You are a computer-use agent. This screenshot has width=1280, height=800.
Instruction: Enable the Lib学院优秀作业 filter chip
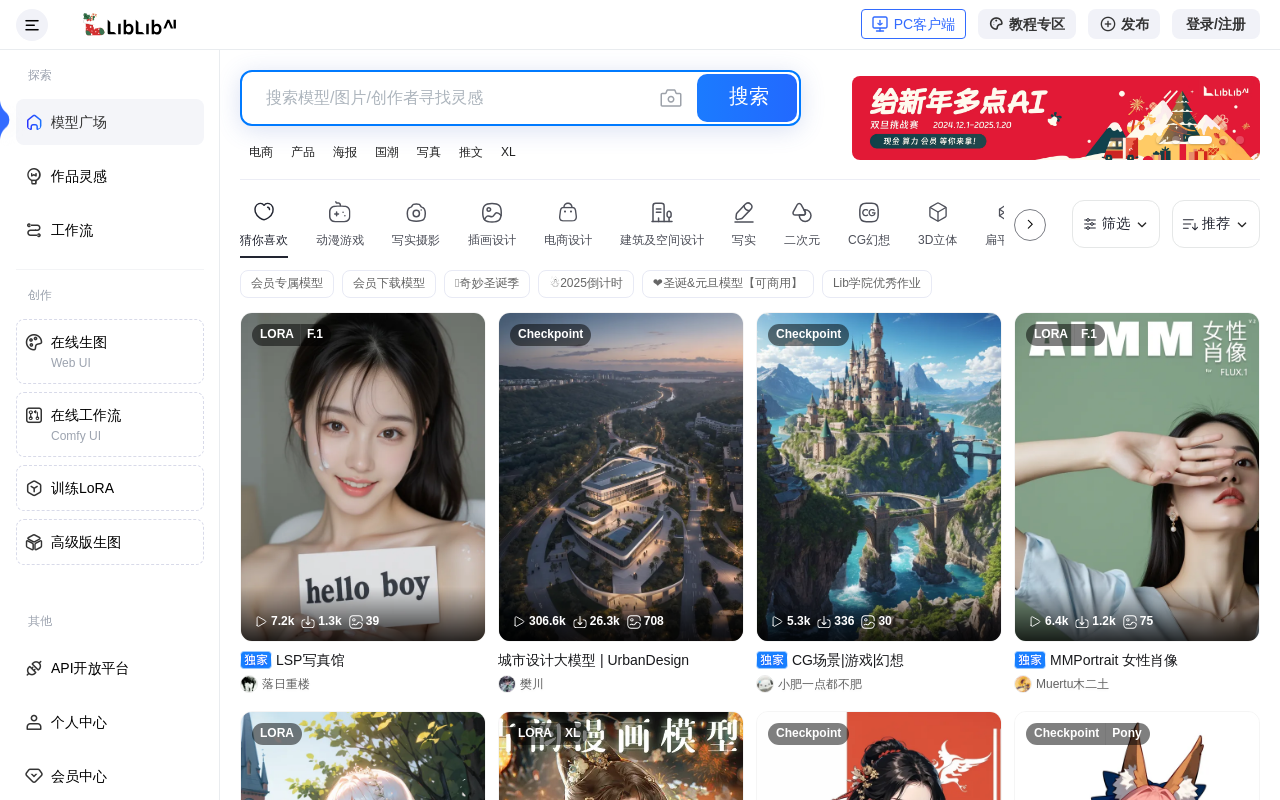[876, 284]
